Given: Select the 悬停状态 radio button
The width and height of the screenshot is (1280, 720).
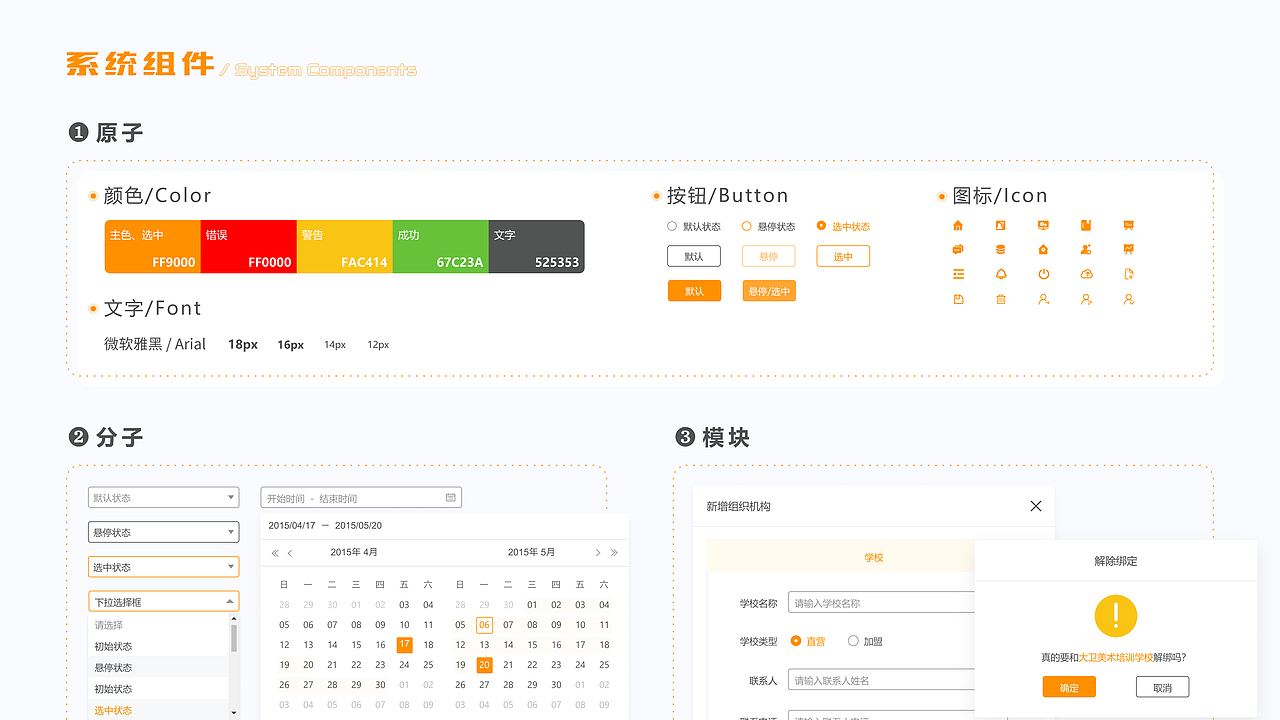Looking at the screenshot, I should point(746,226).
